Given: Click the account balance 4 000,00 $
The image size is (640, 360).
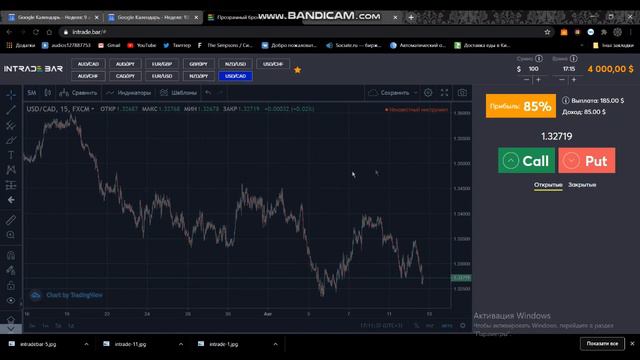Looking at the screenshot, I should click(610, 69).
